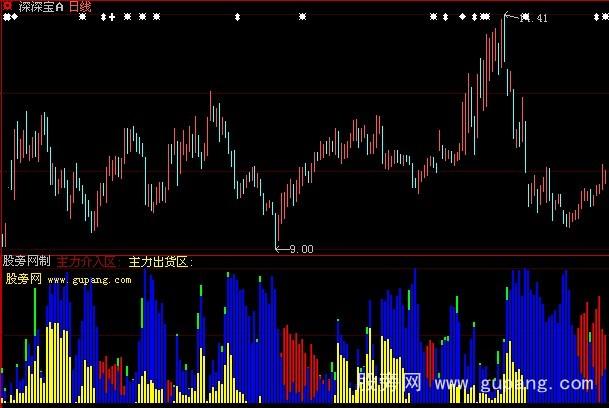Select the white 主力出货区 indicator label

160,262
